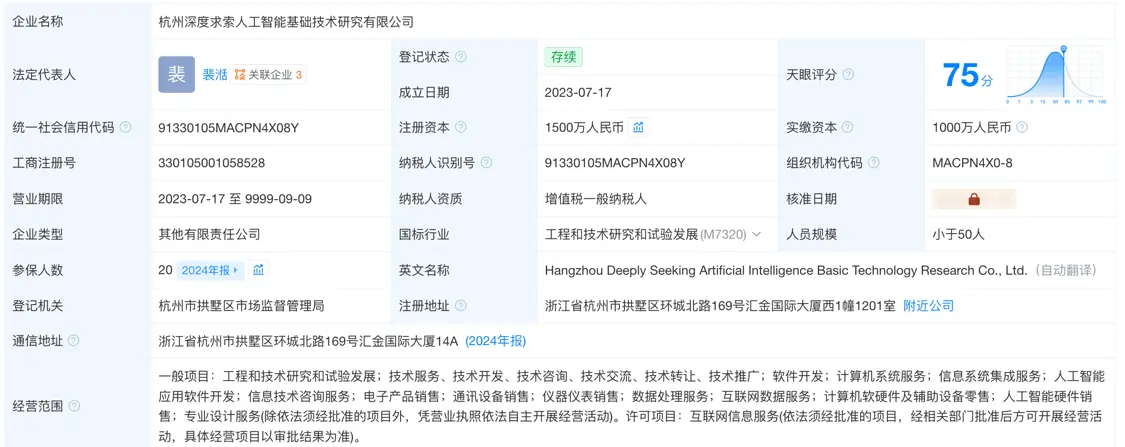Click the help icon beside 注册地址
Viewport: 1125px width, 447px height.
point(461,306)
